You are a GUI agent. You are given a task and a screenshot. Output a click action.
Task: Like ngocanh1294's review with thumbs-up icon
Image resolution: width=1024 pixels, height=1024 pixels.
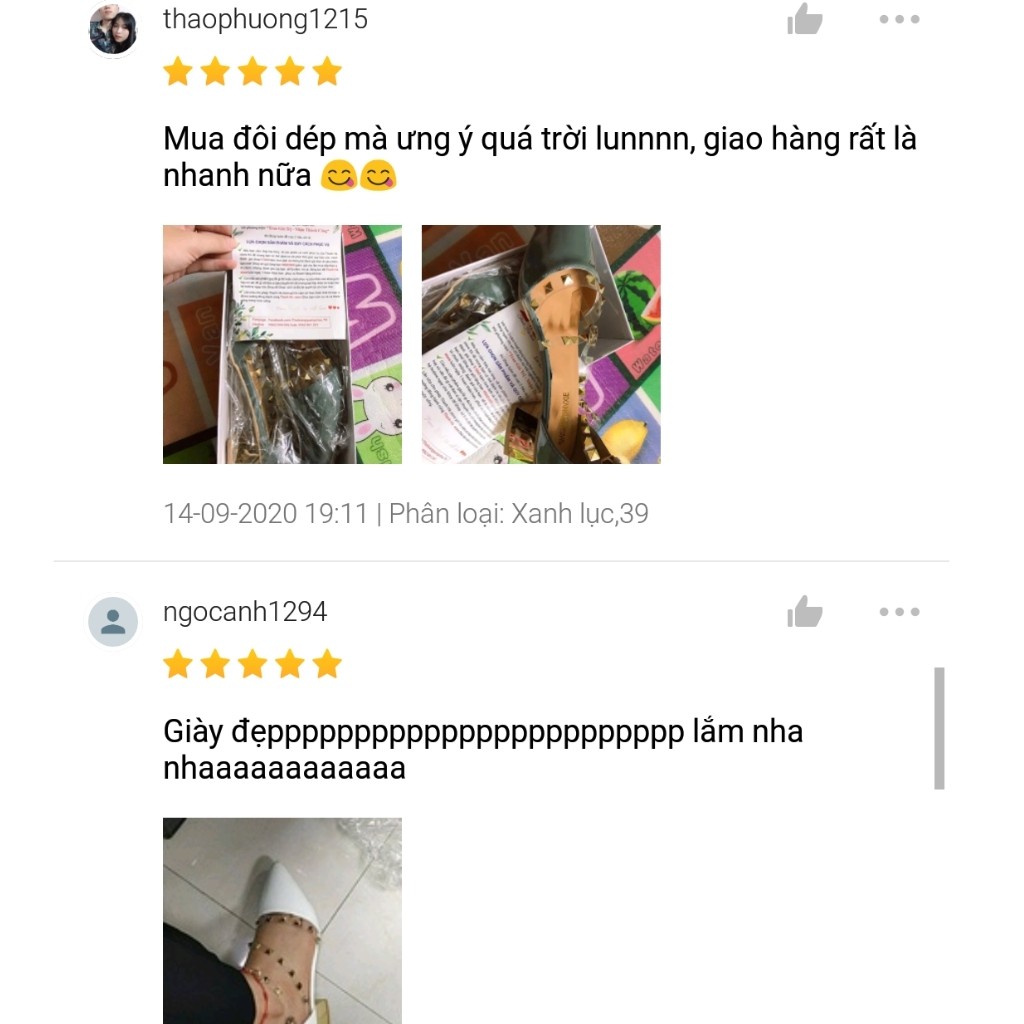(805, 611)
